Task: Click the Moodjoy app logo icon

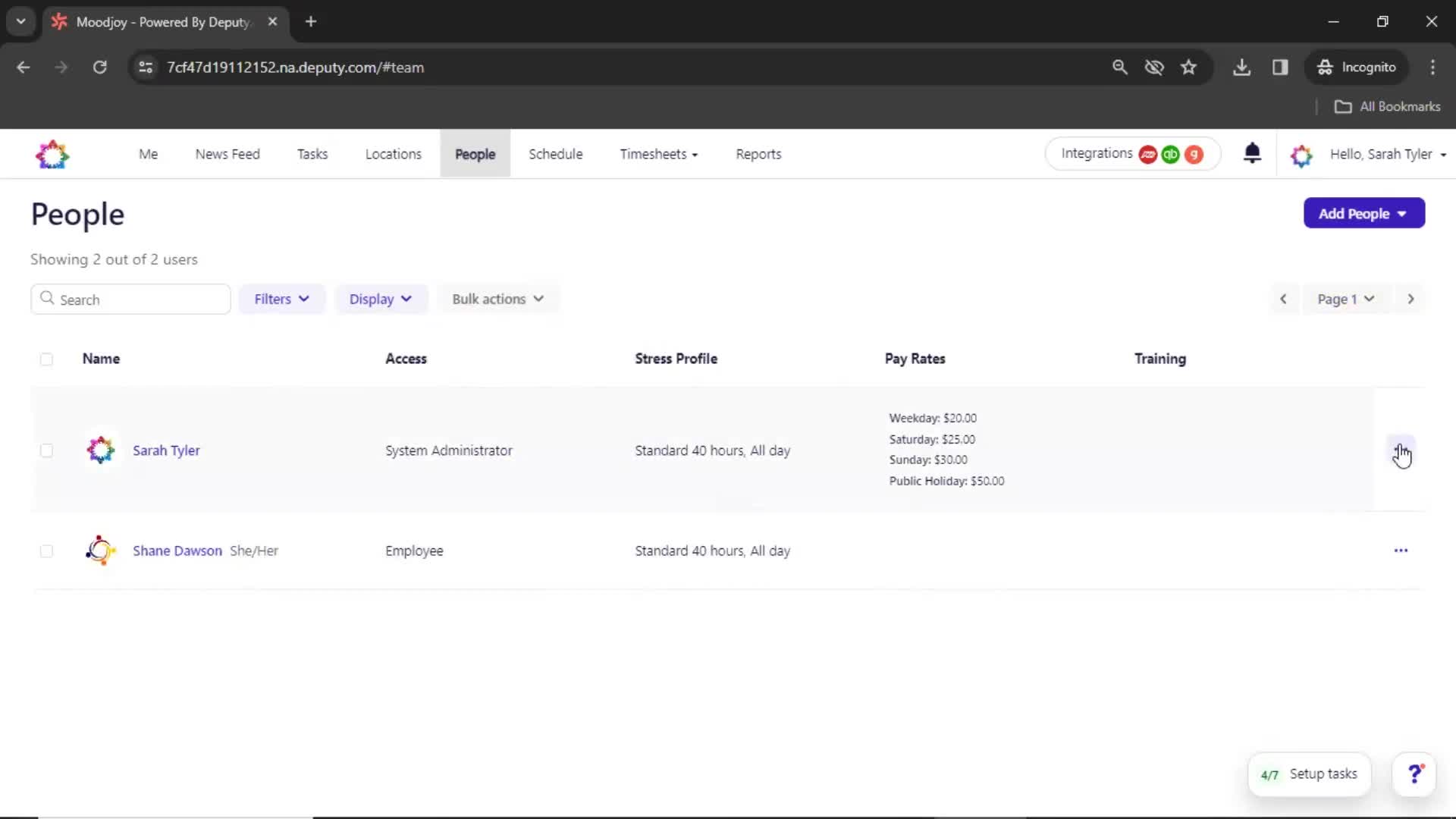Action: point(53,154)
